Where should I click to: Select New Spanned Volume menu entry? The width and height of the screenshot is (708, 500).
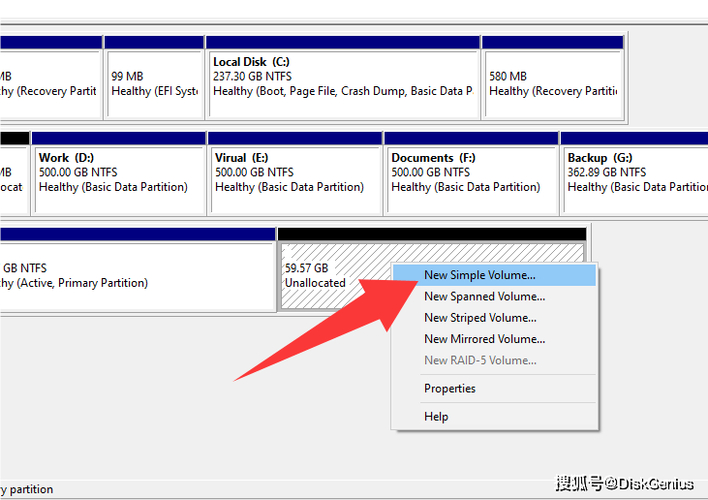(x=494, y=296)
